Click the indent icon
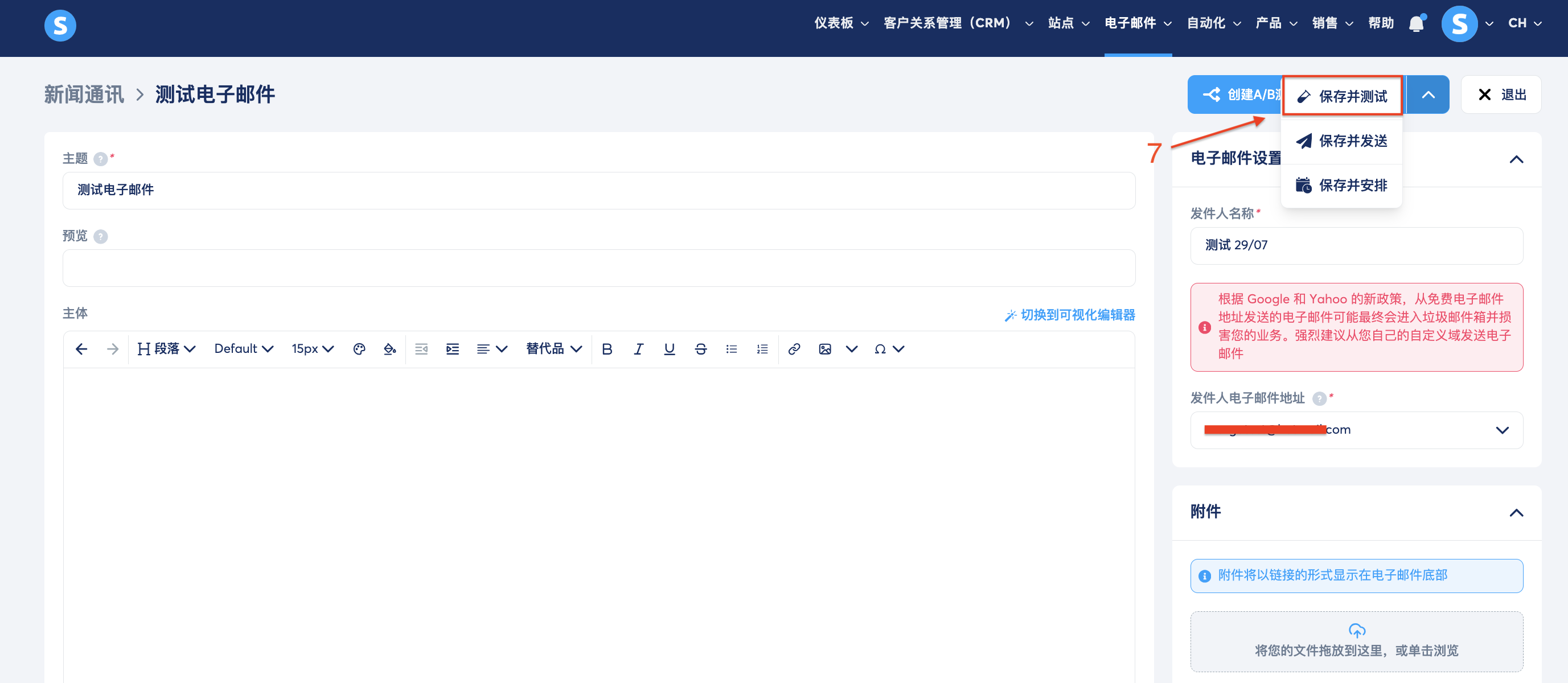Image resolution: width=1568 pixels, height=683 pixels. click(x=452, y=349)
